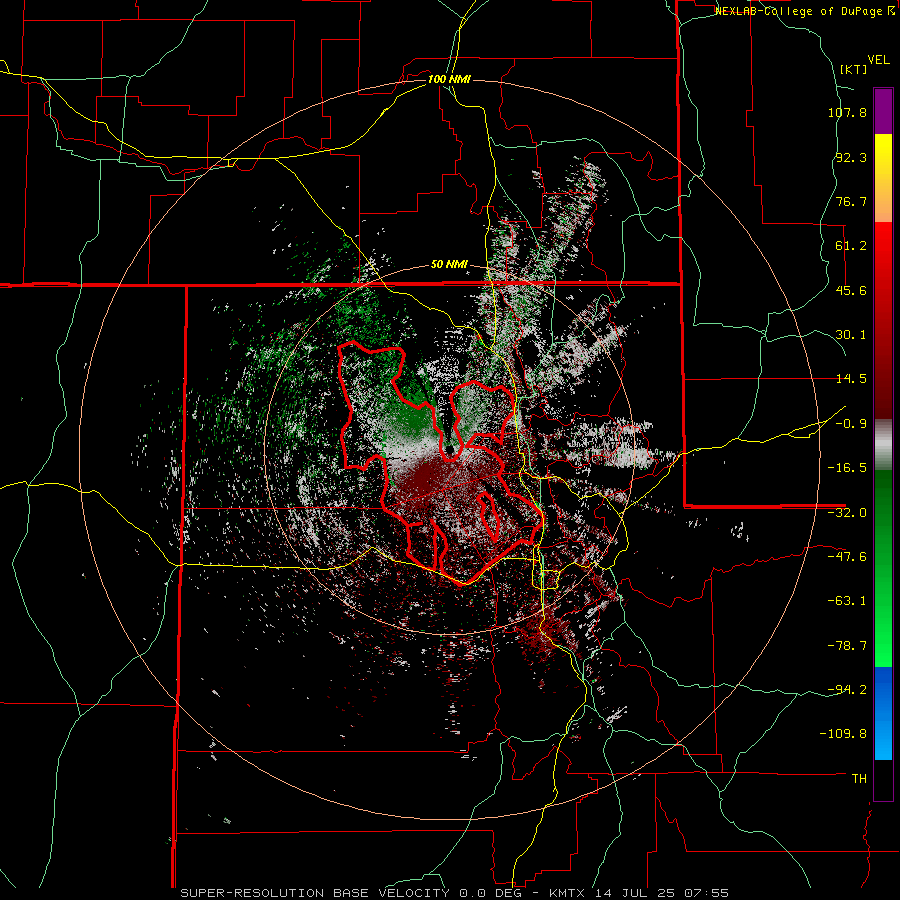Click the -109.8 value on velocity scale

[x=843, y=734]
